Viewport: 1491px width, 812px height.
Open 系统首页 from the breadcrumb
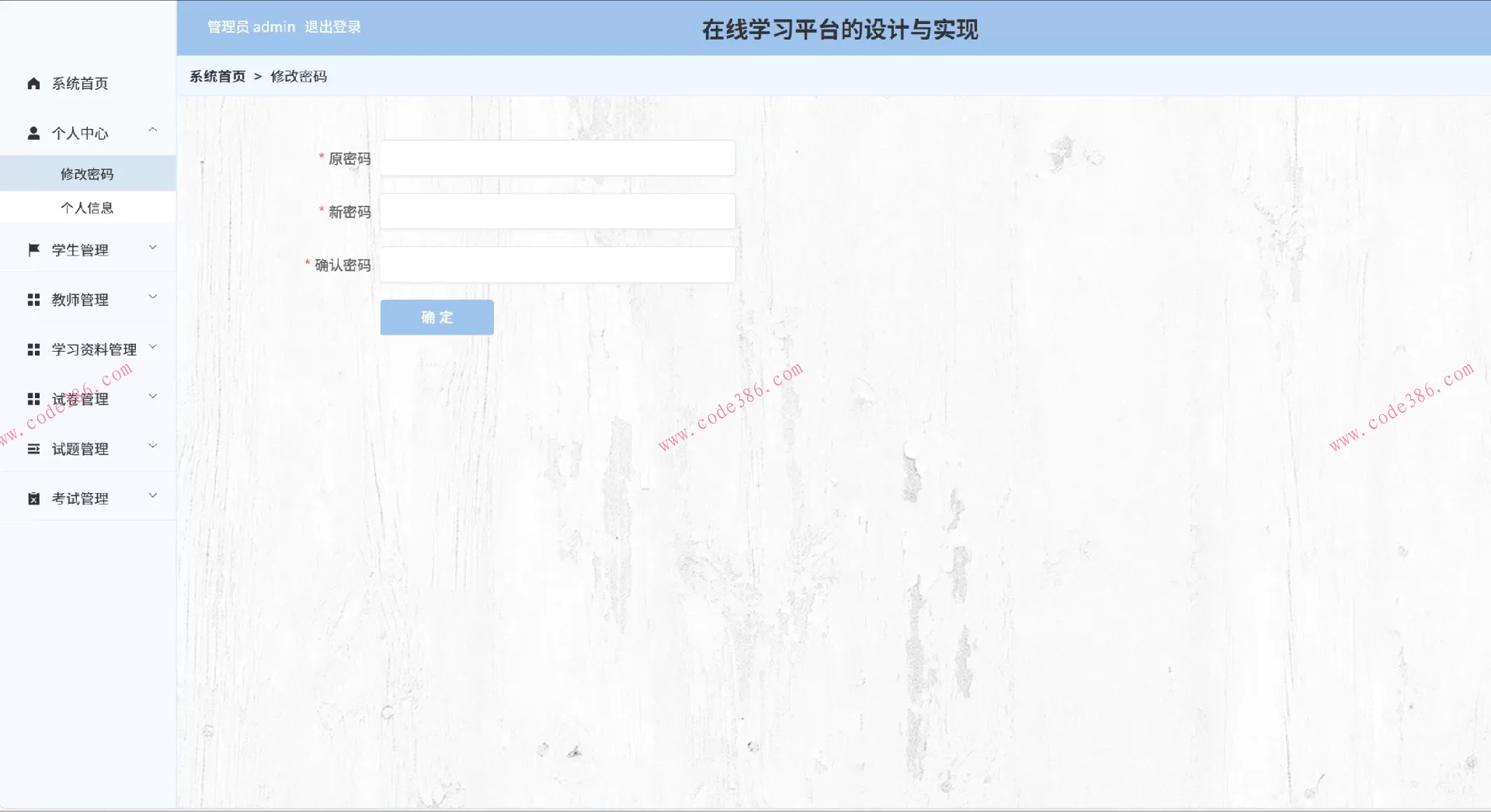(217, 76)
